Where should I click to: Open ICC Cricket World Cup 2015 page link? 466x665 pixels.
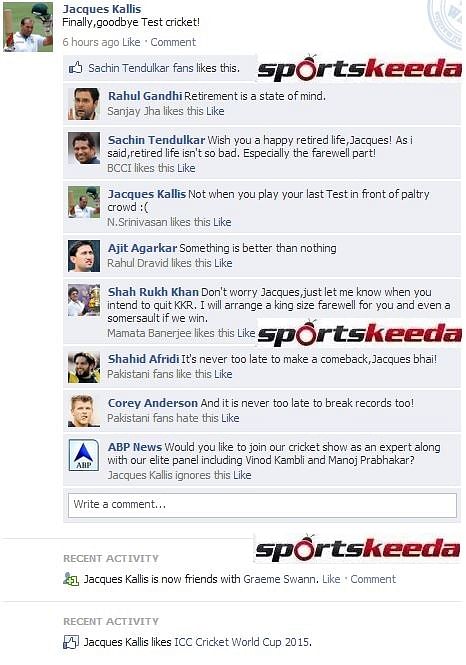pyautogui.click(x=243, y=642)
